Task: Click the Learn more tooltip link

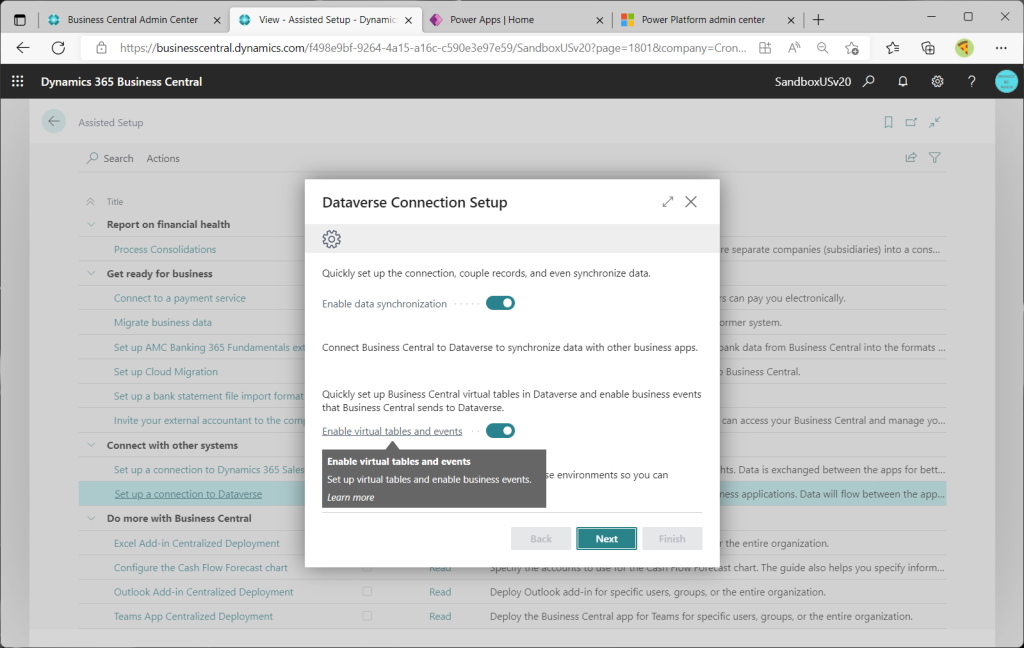Action: 351,497
